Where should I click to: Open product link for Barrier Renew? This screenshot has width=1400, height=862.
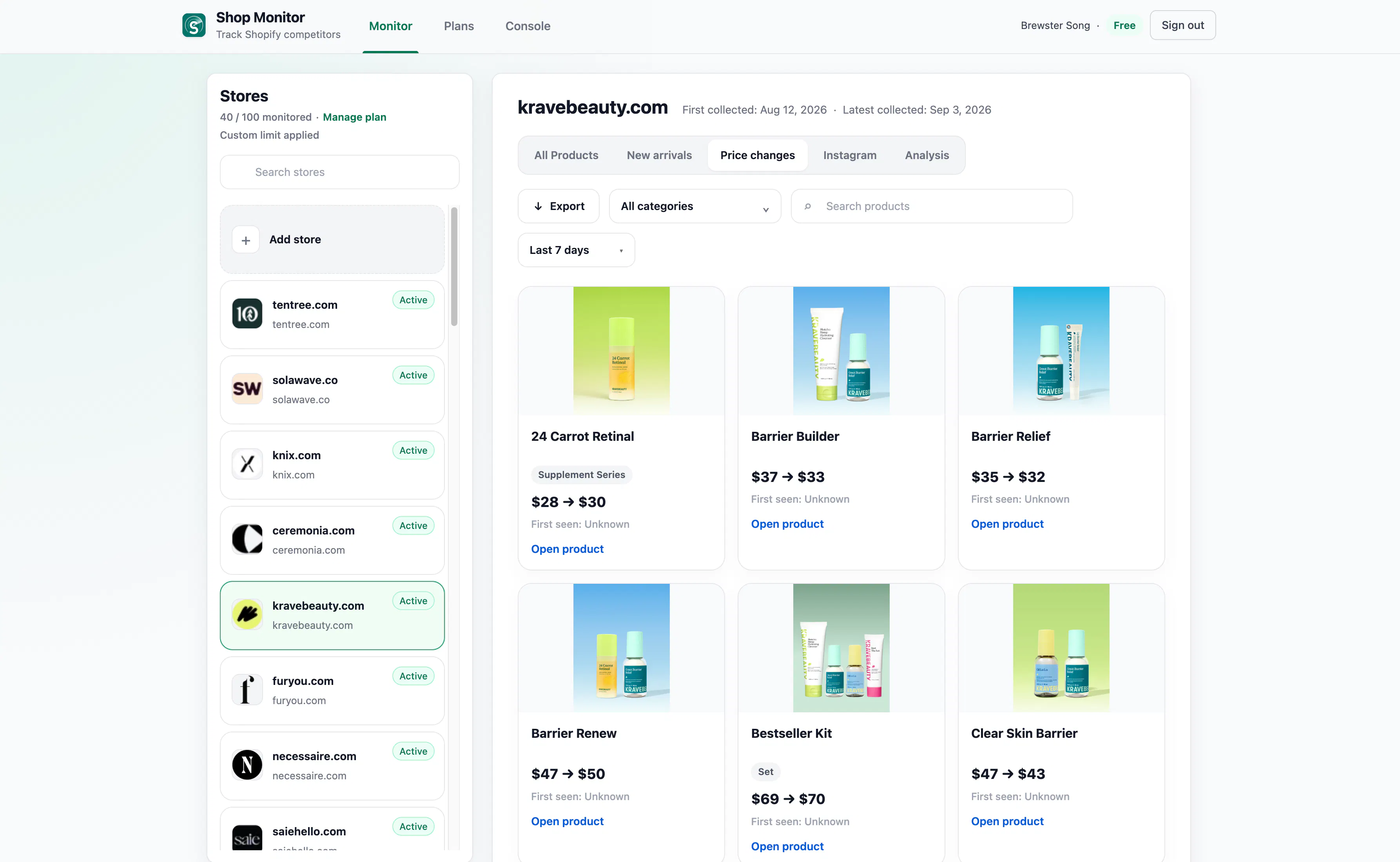tap(567, 822)
